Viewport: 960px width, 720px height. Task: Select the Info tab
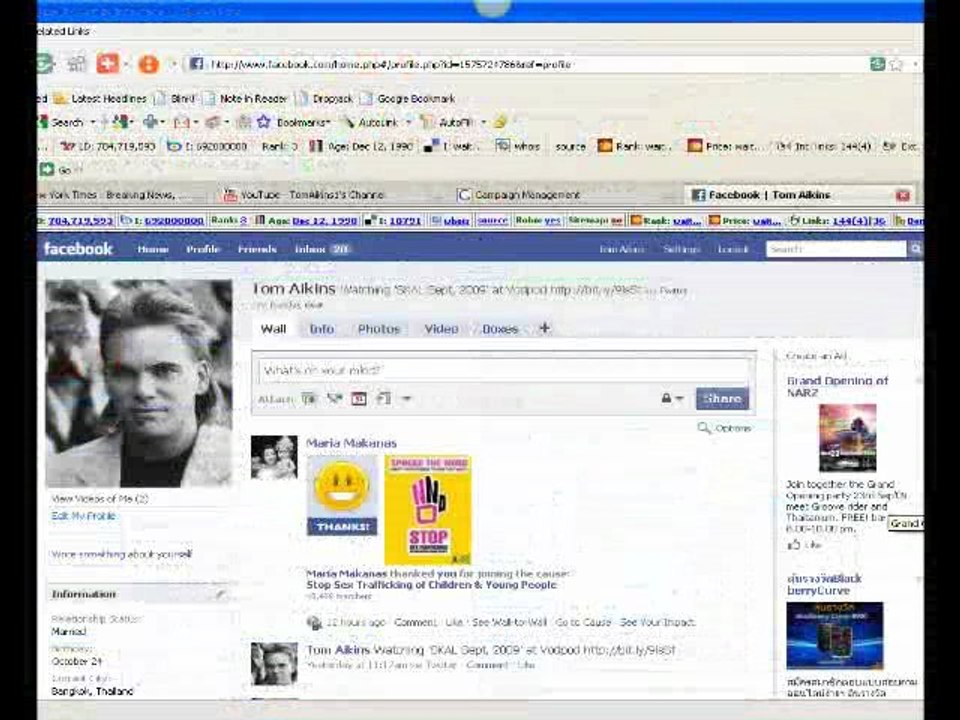pyautogui.click(x=321, y=329)
